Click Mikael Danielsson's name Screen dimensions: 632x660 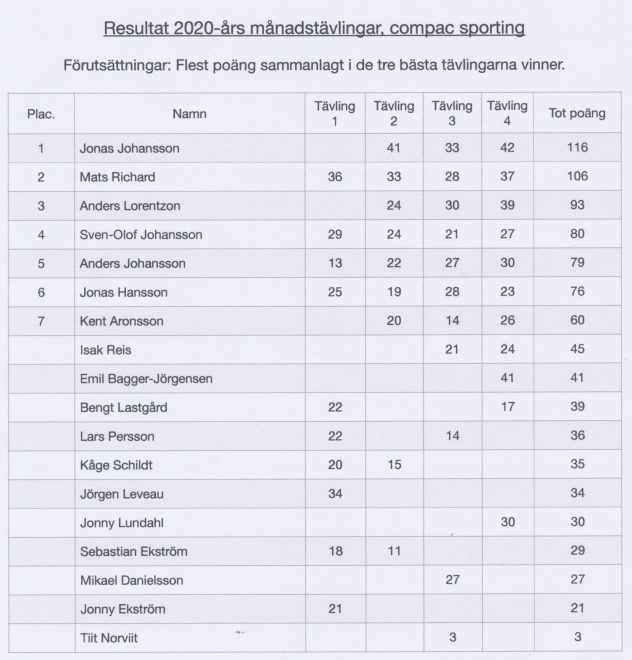pyautogui.click(x=132, y=580)
